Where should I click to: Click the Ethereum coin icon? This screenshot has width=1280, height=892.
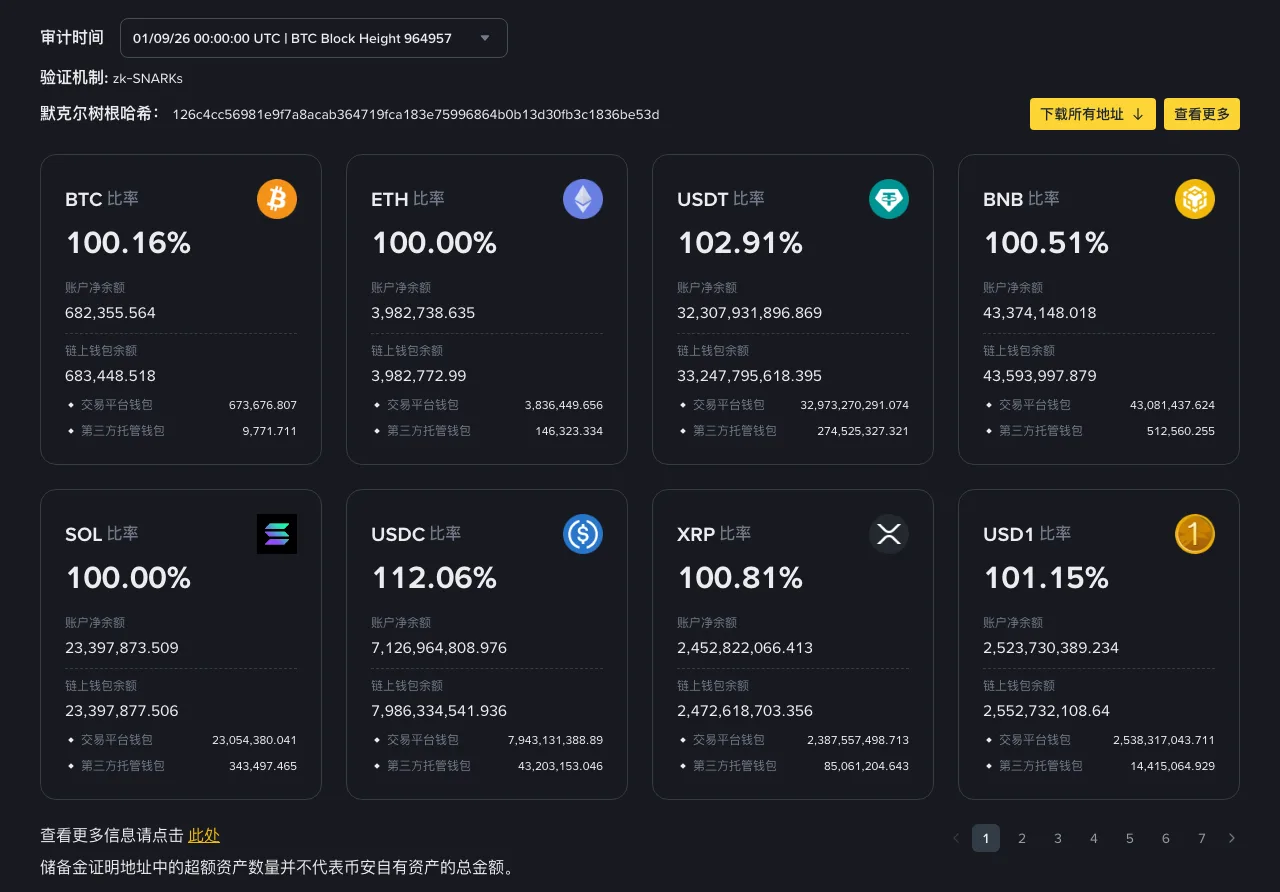(583, 199)
